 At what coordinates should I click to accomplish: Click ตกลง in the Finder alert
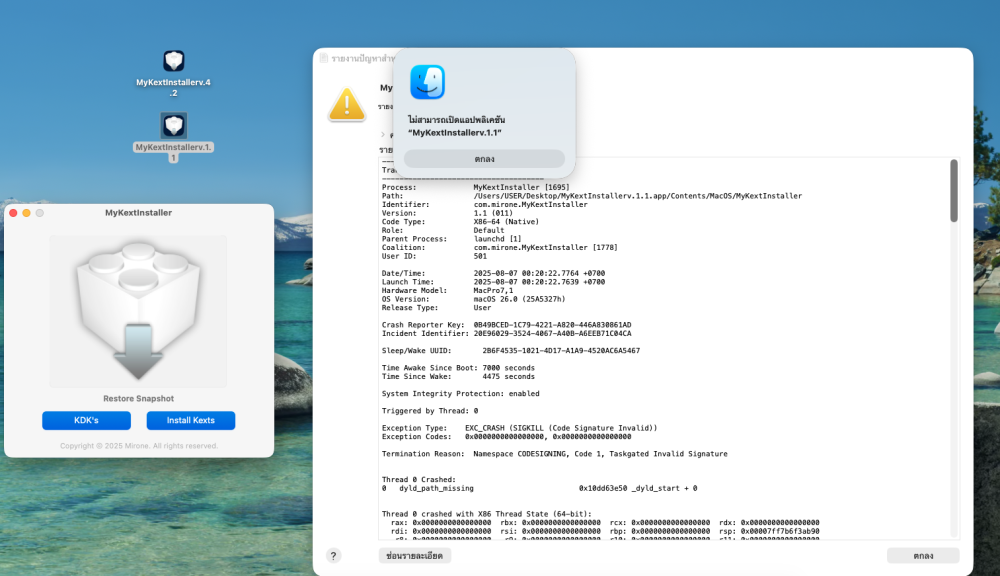(x=485, y=159)
